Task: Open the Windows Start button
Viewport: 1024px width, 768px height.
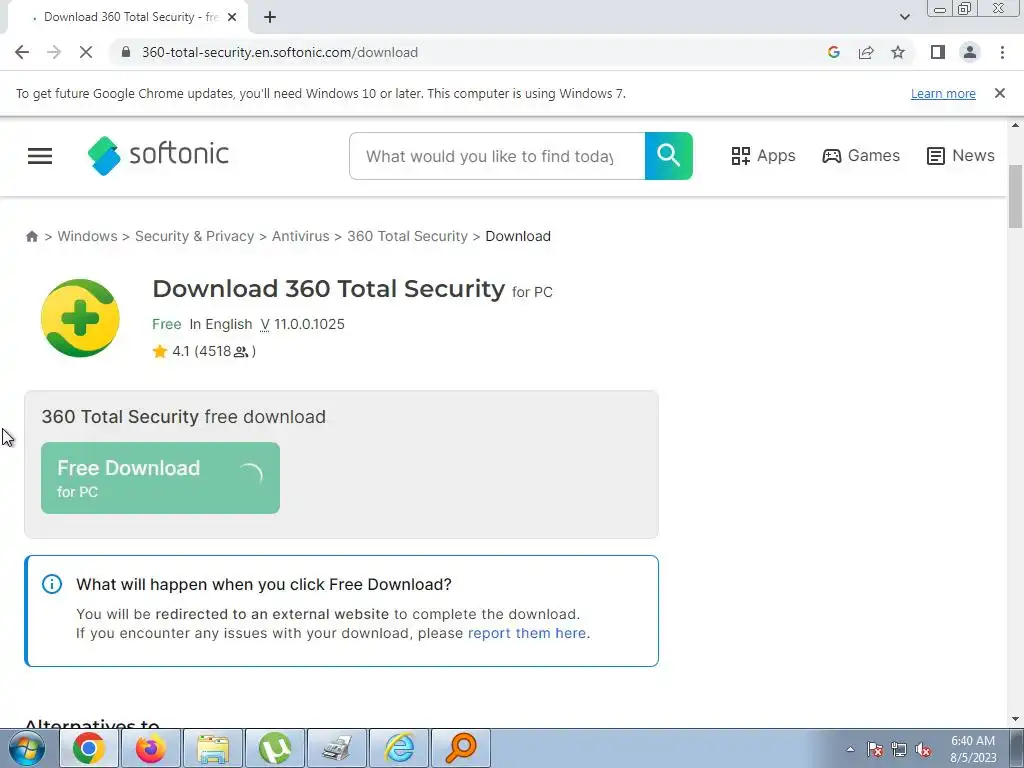Action: click(x=26, y=748)
